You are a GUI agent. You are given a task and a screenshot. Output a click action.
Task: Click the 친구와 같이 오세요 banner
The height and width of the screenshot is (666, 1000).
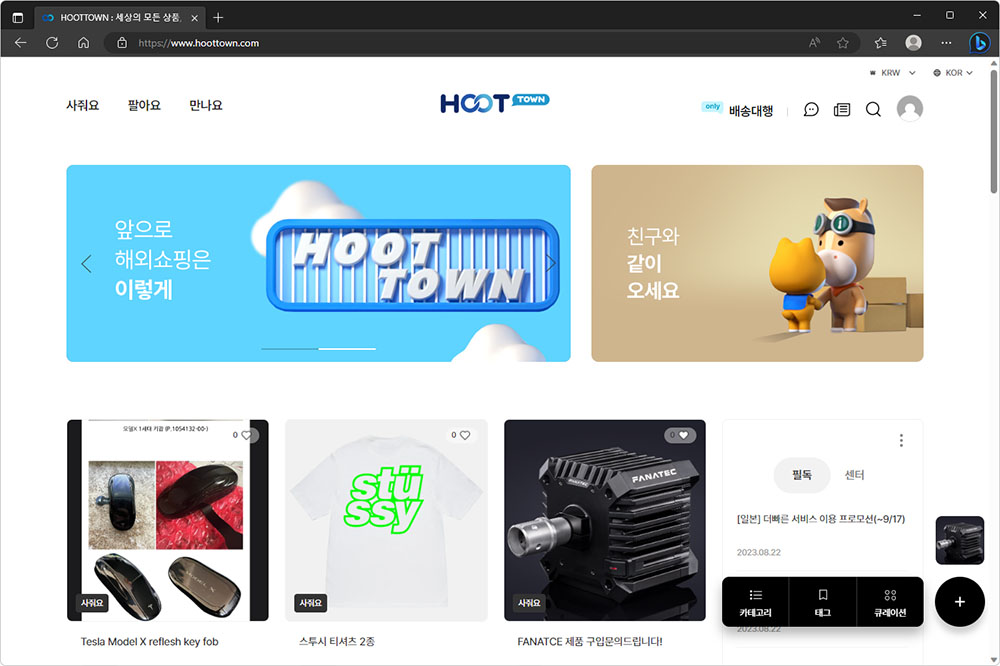click(757, 263)
